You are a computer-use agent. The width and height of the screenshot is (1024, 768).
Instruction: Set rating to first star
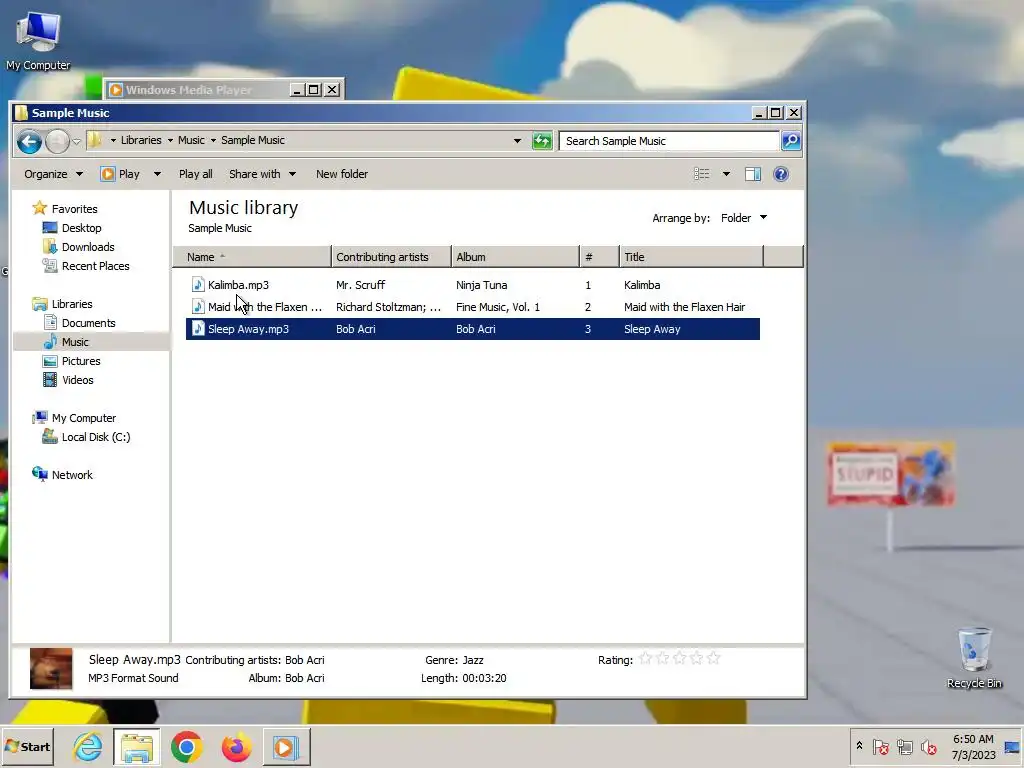click(x=645, y=658)
